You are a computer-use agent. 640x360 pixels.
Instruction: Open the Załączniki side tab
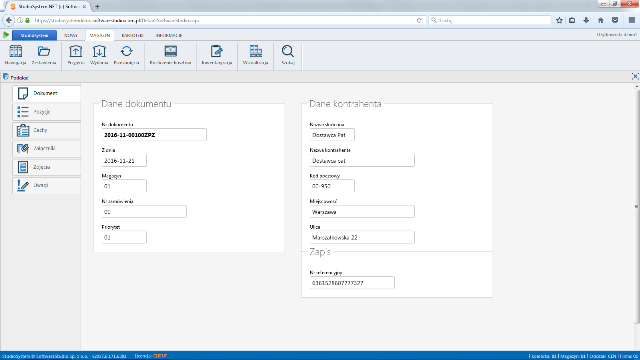pyautogui.click(x=47, y=149)
